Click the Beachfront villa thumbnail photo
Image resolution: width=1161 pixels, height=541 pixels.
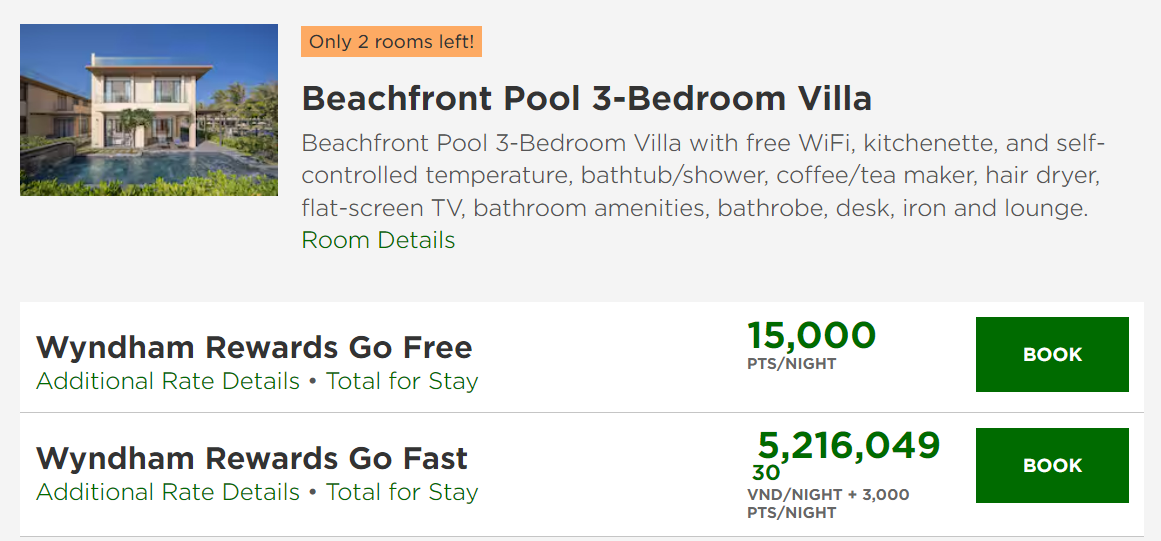pos(149,110)
